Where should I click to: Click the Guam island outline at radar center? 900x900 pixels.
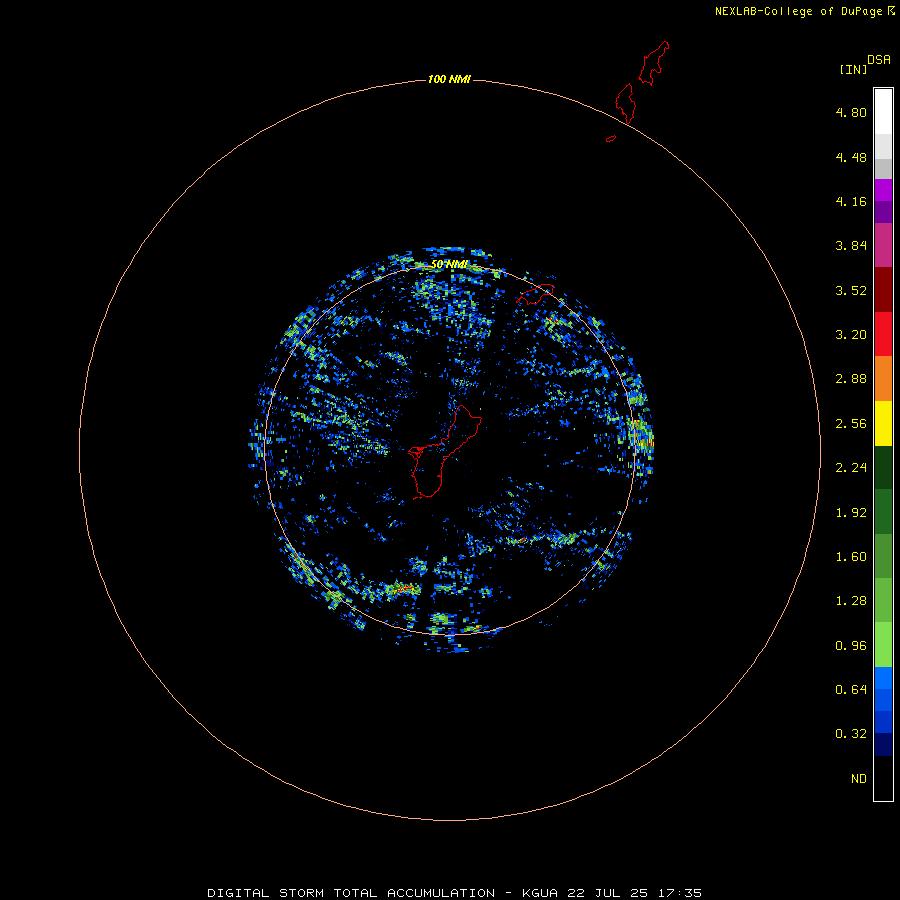pos(444,451)
